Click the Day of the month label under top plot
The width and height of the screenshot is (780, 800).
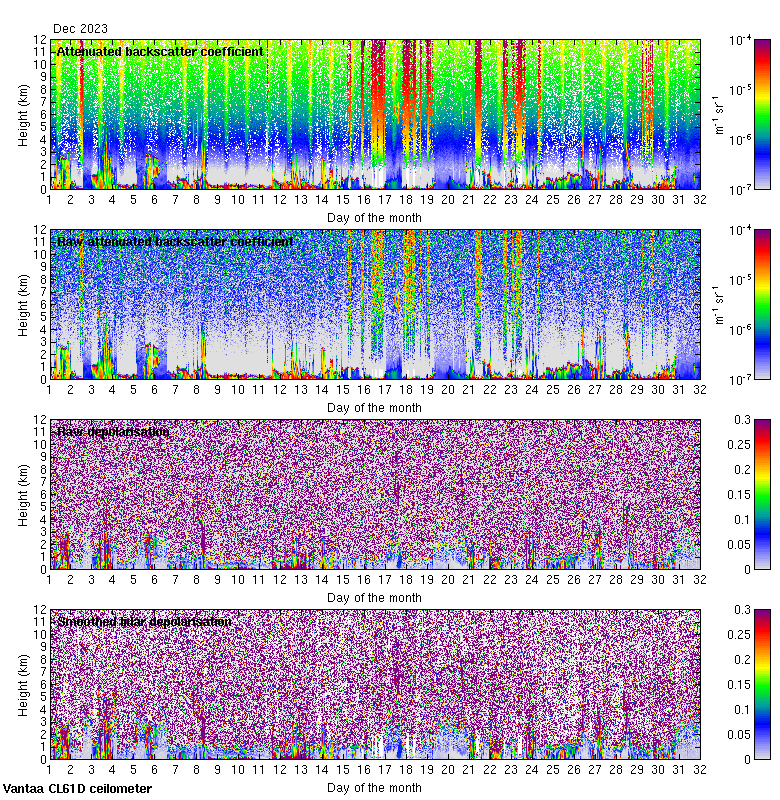coord(374,217)
